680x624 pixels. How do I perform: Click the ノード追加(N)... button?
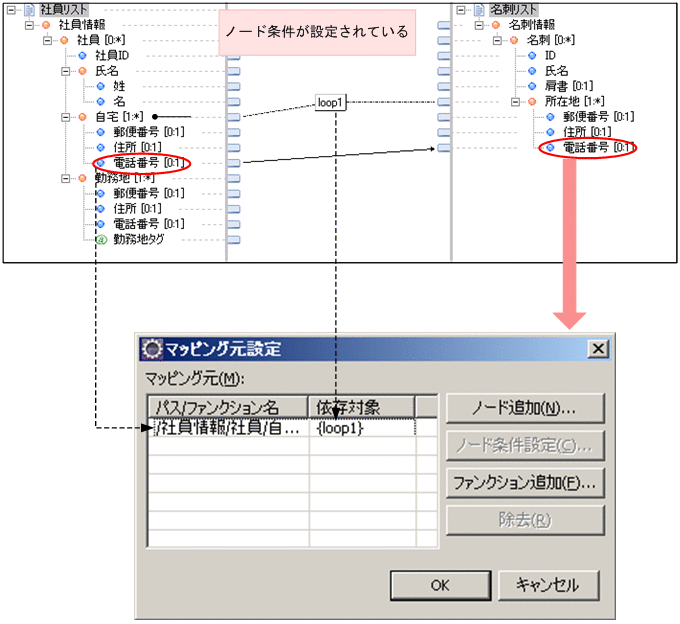coord(525,408)
